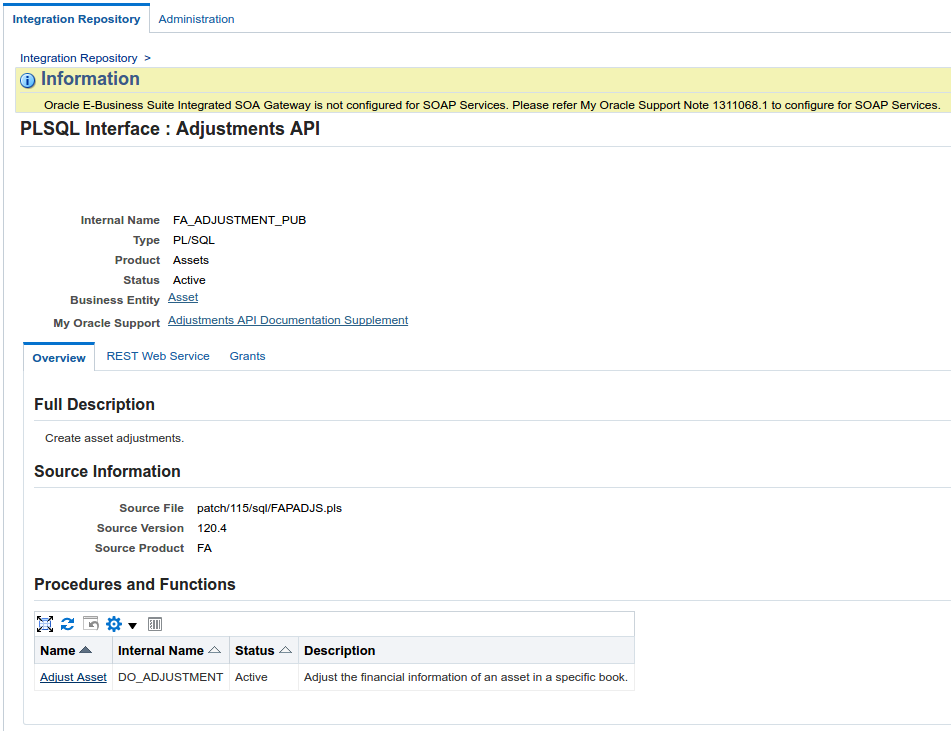The width and height of the screenshot is (951, 731).
Task: Refresh the Procedures and Functions table
Action: coord(67,624)
